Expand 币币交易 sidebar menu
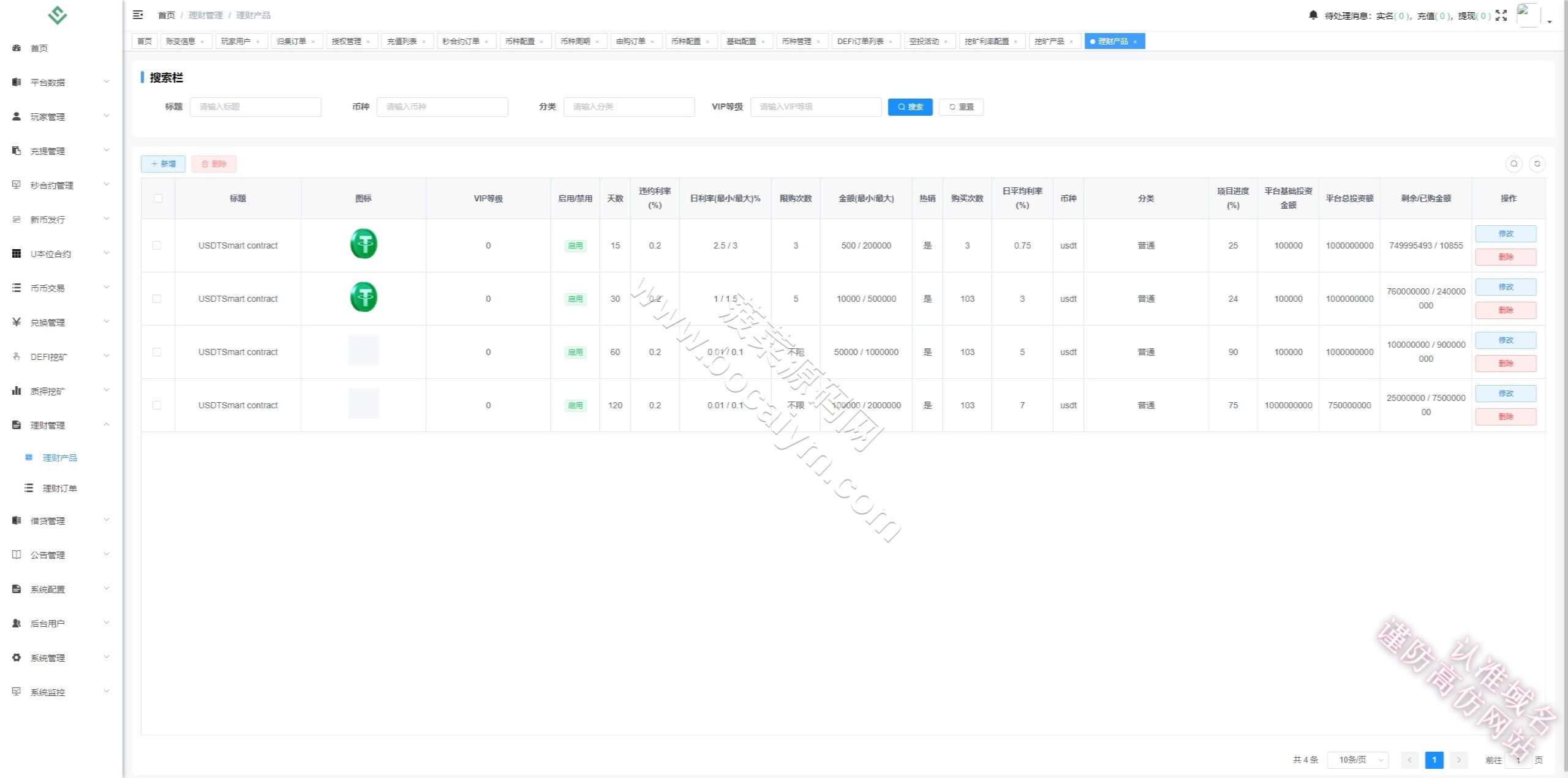1568x778 pixels. [x=61, y=288]
